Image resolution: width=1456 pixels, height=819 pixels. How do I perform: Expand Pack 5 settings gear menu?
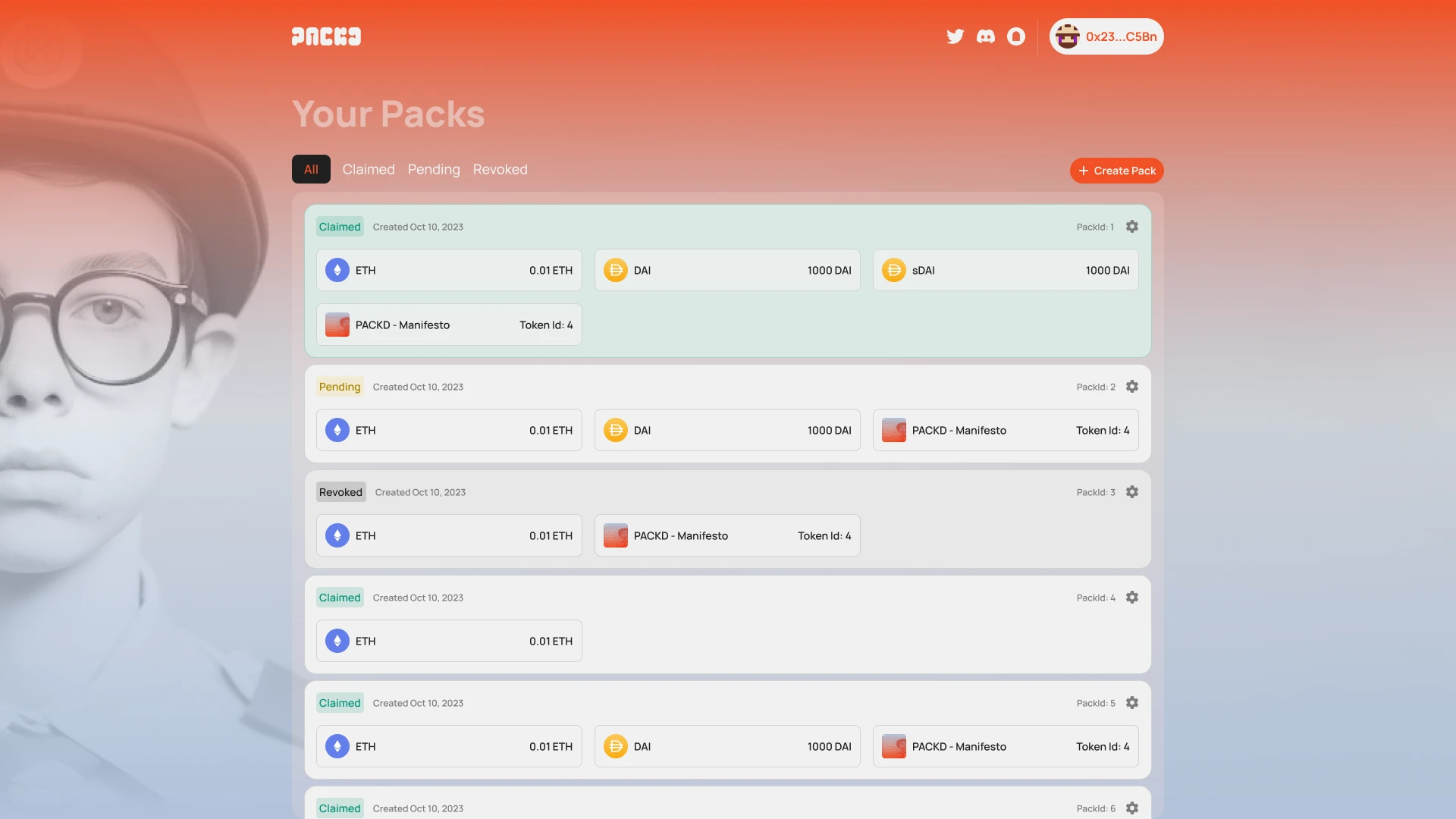pos(1131,703)
